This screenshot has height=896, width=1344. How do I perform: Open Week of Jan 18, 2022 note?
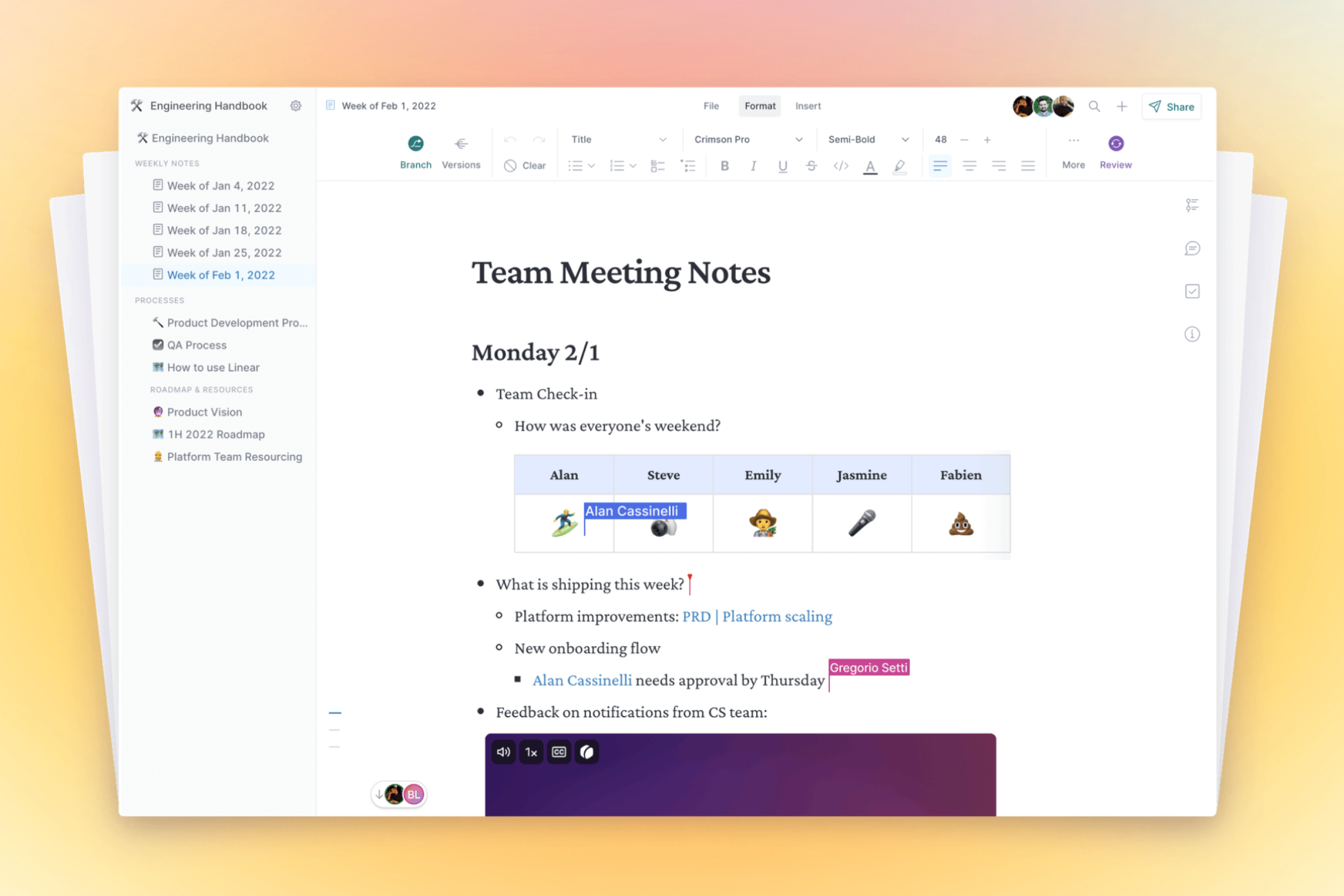224,230
